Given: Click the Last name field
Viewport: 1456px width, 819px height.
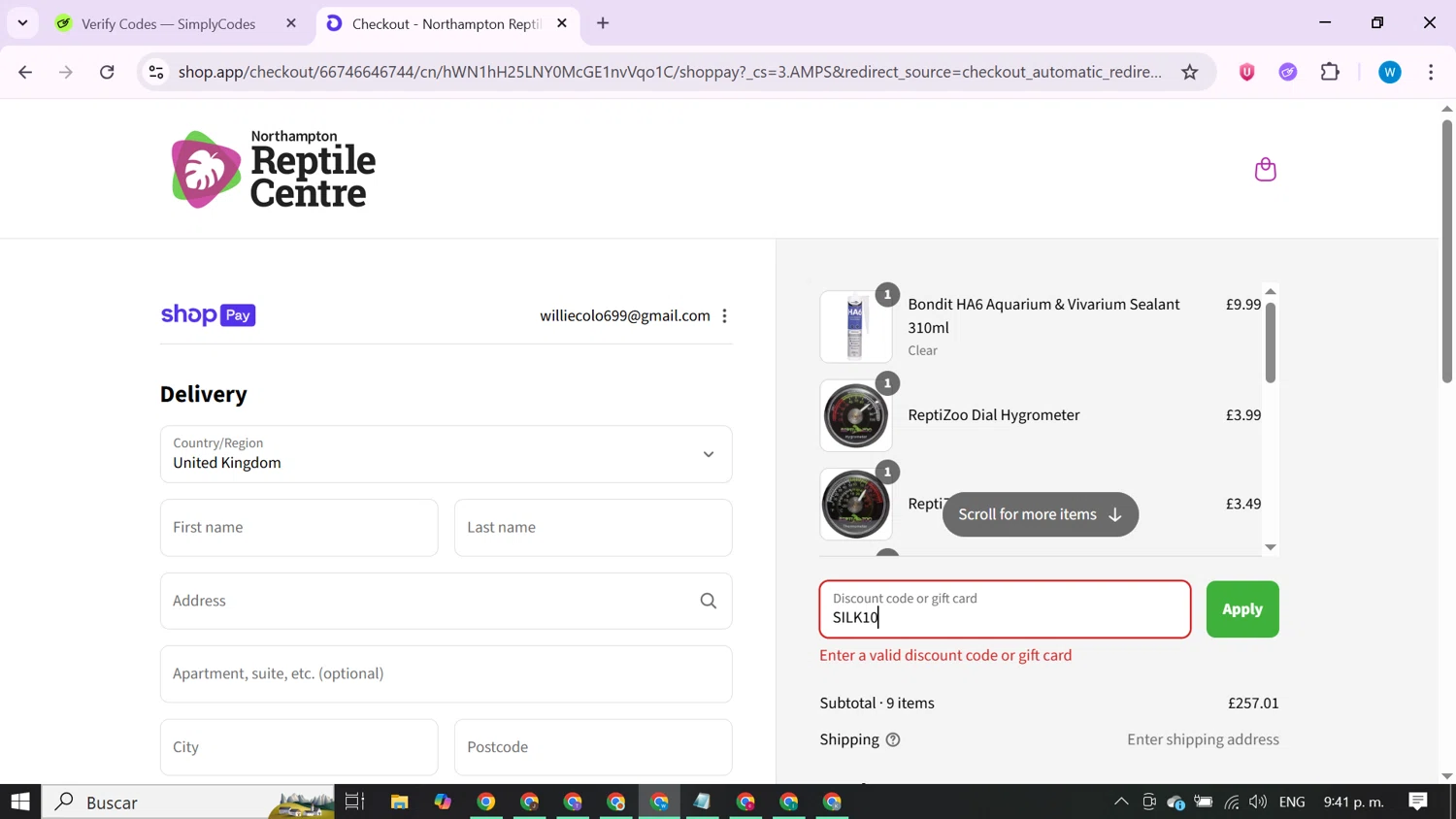Looking at the screenshot, I should point(593,528).
